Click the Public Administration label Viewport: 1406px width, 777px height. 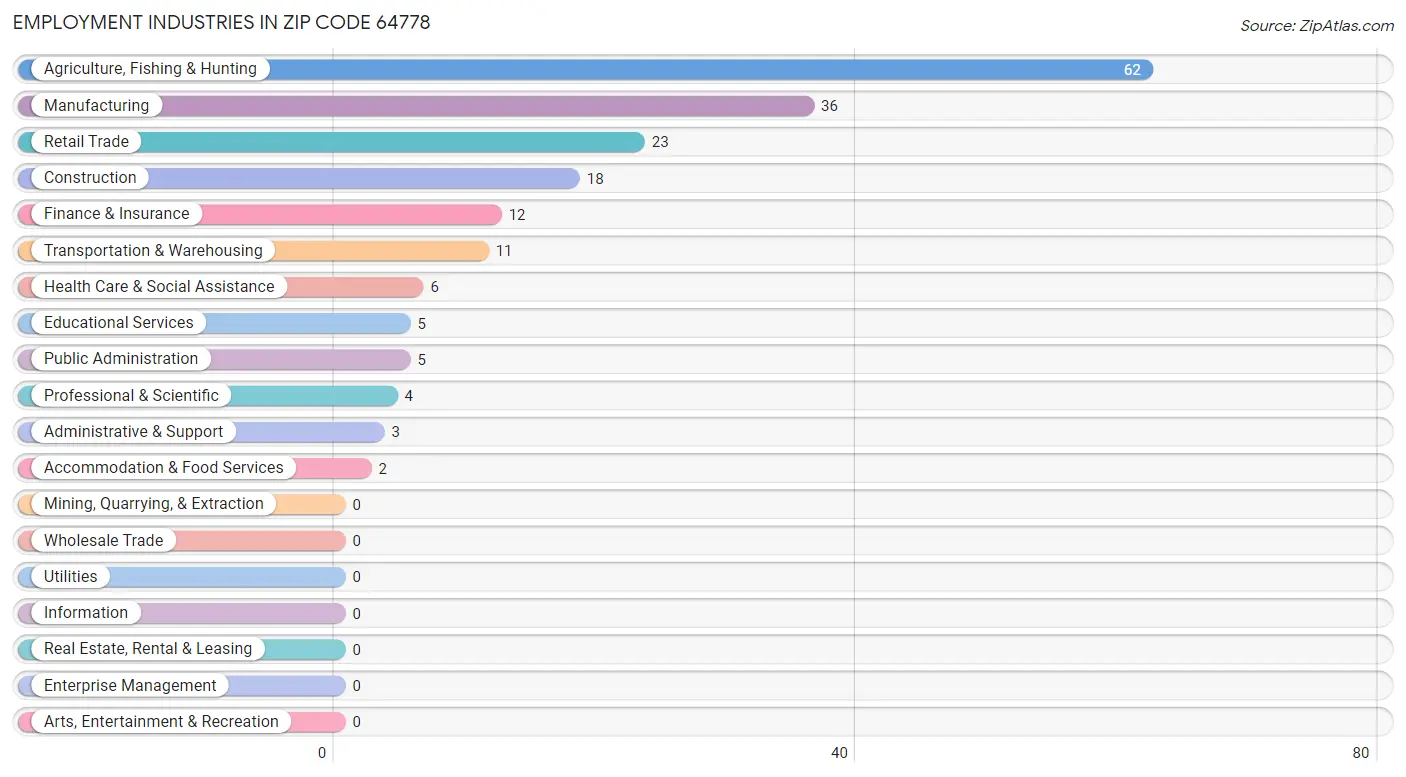[x=121, y=358]
